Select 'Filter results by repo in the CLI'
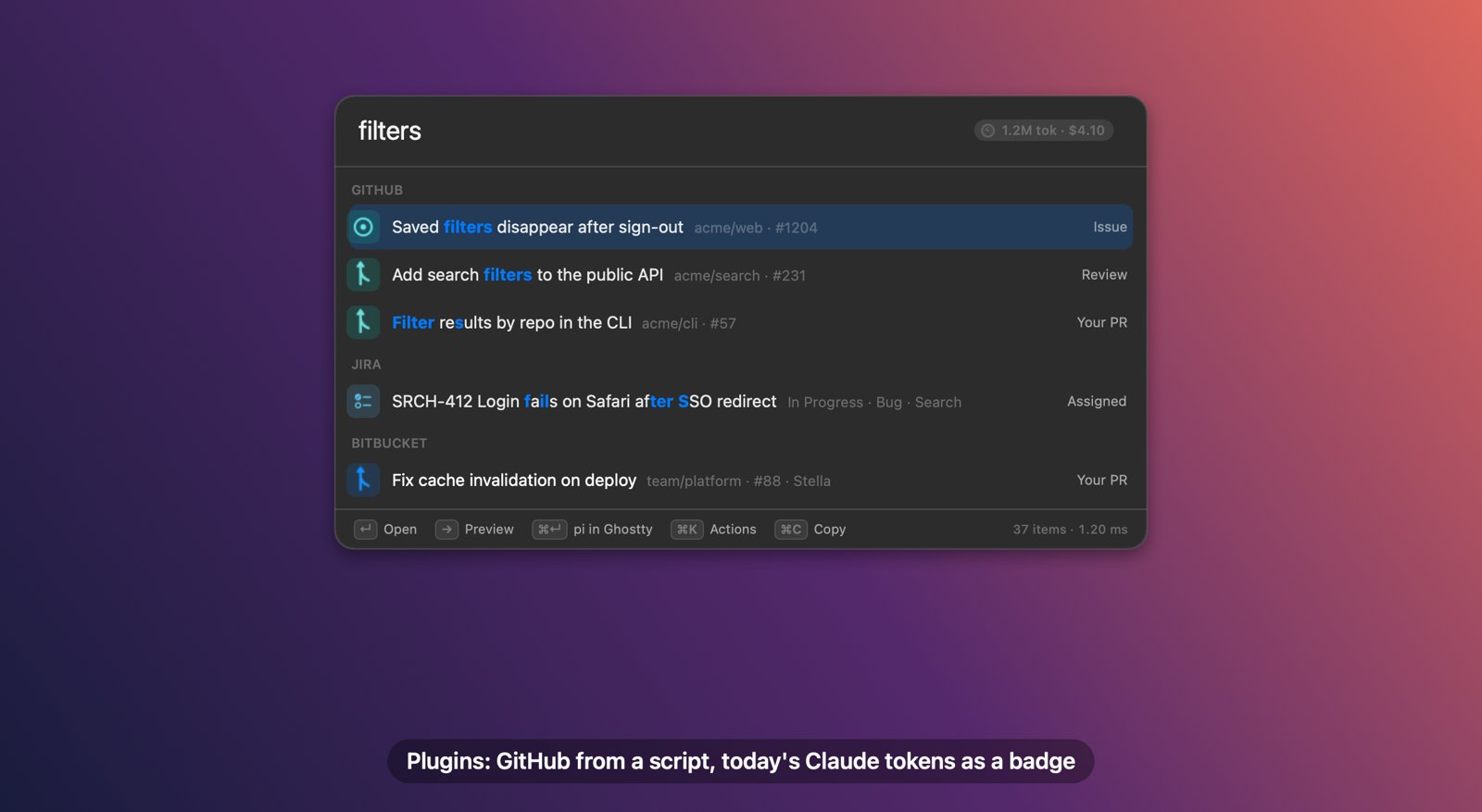Image resolution: width=1482 pixels, height=812 pixels. (740, 322)
